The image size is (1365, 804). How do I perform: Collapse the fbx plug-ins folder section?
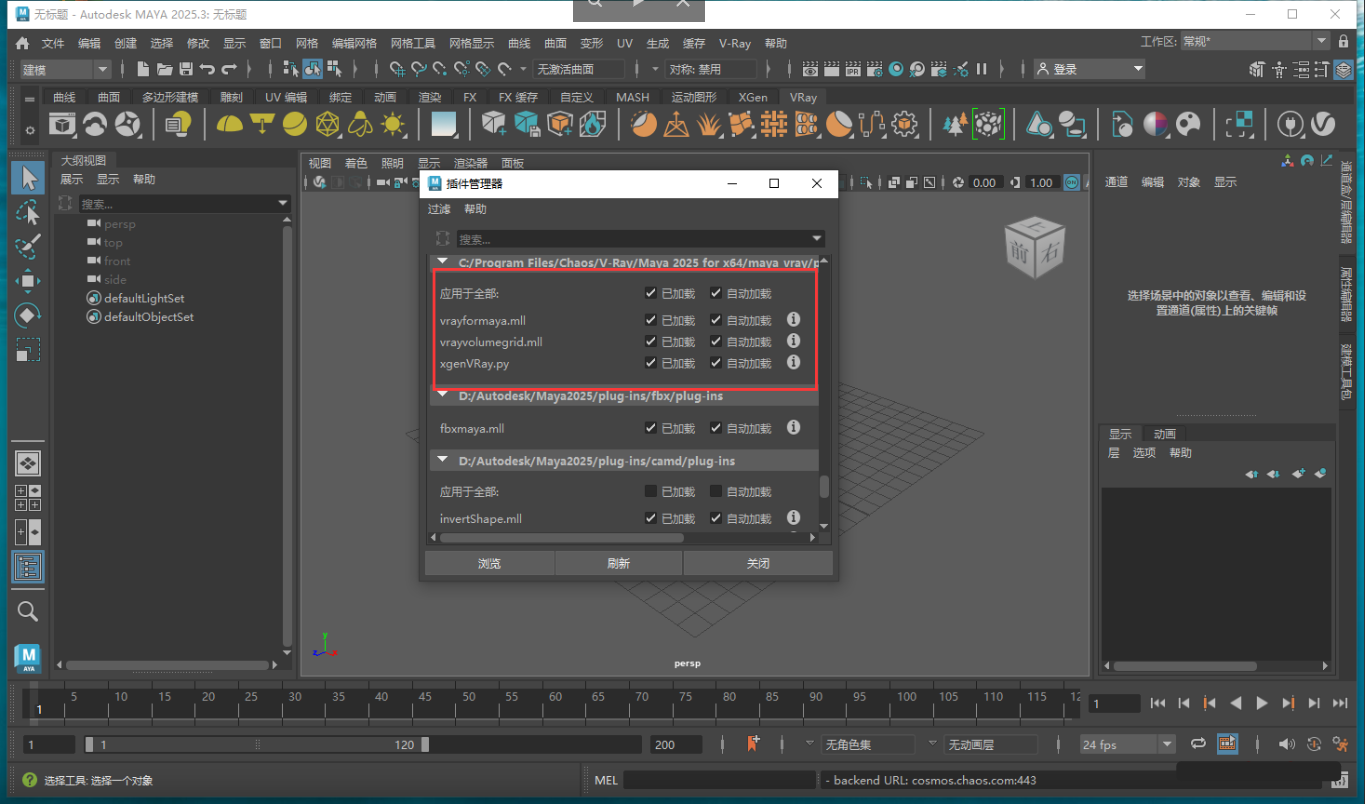(x=443, y=396)
